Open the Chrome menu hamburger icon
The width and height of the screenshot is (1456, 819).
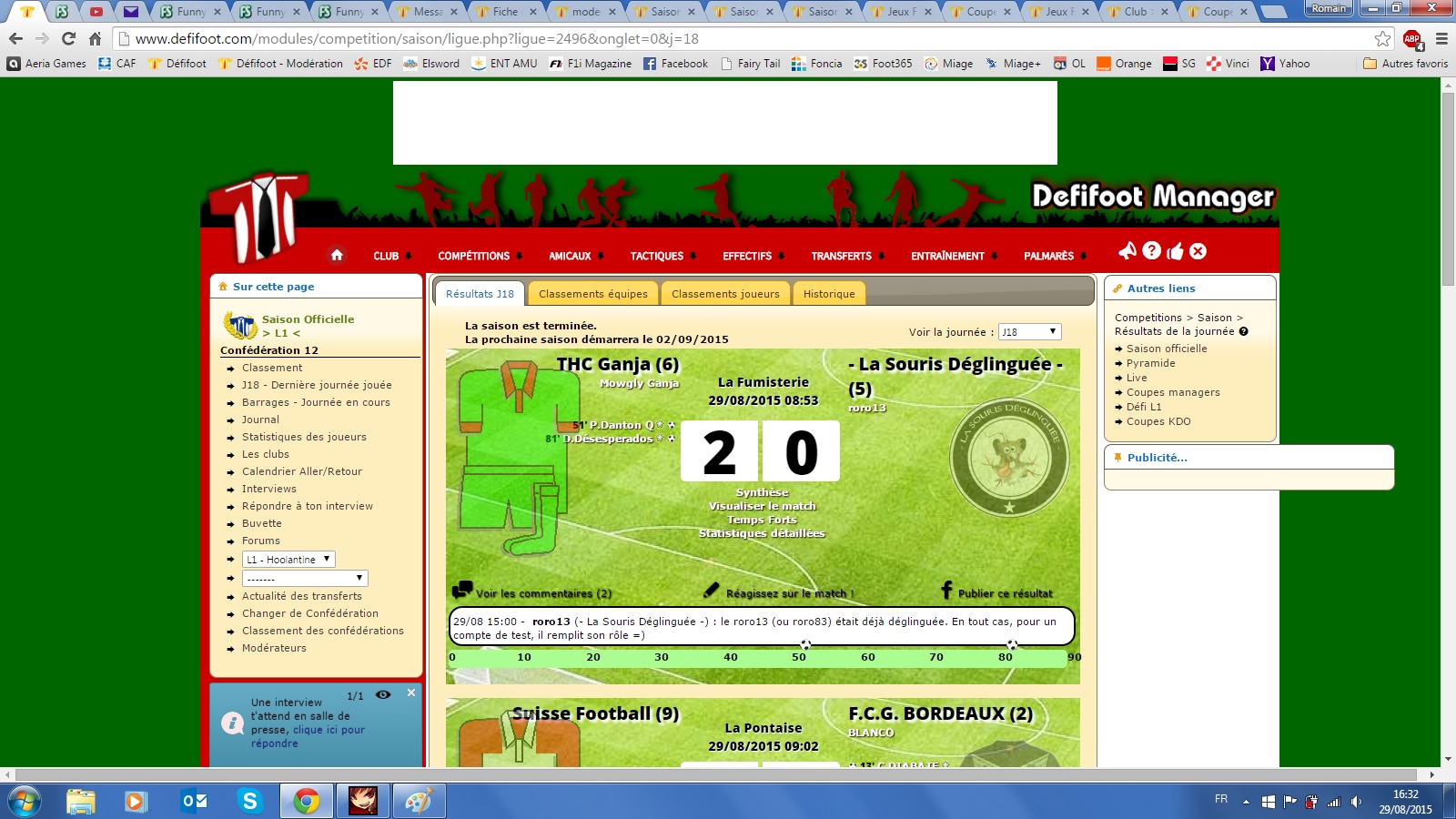(x=1441, y=39)
